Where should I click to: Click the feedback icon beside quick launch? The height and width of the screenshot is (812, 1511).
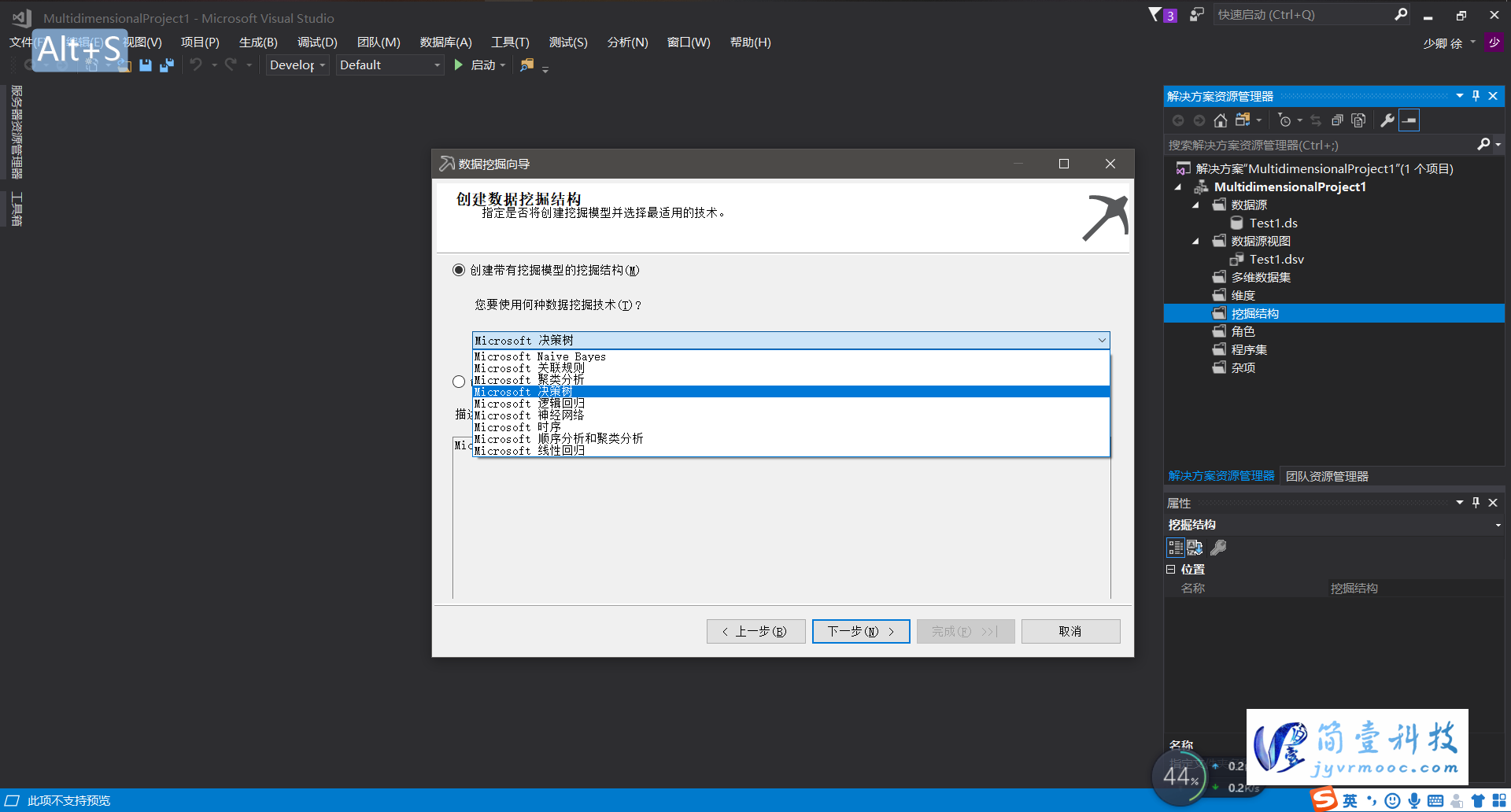pyautogui.click(x=1196, y=14)
